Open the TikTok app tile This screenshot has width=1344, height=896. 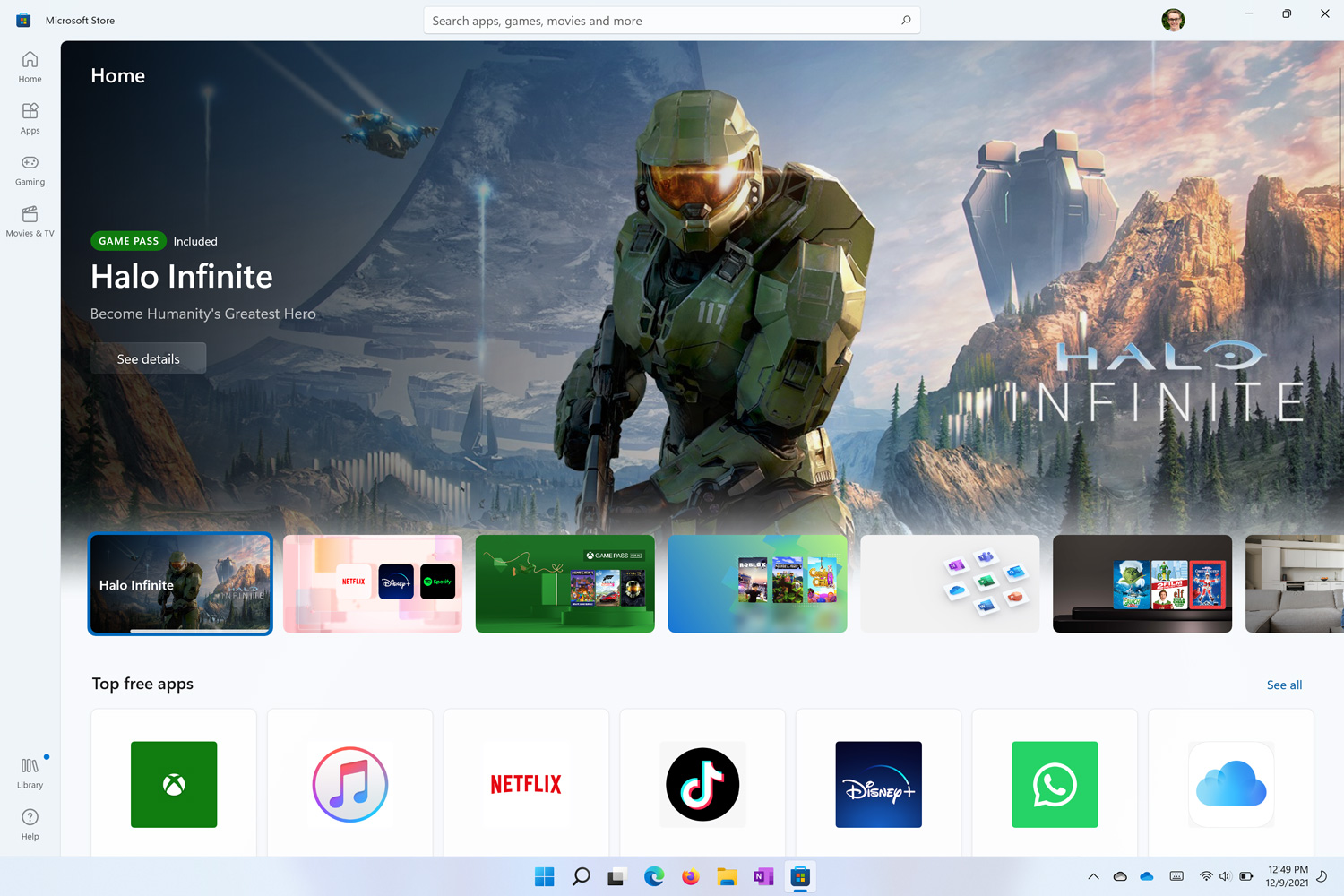(x=702, y=784)
